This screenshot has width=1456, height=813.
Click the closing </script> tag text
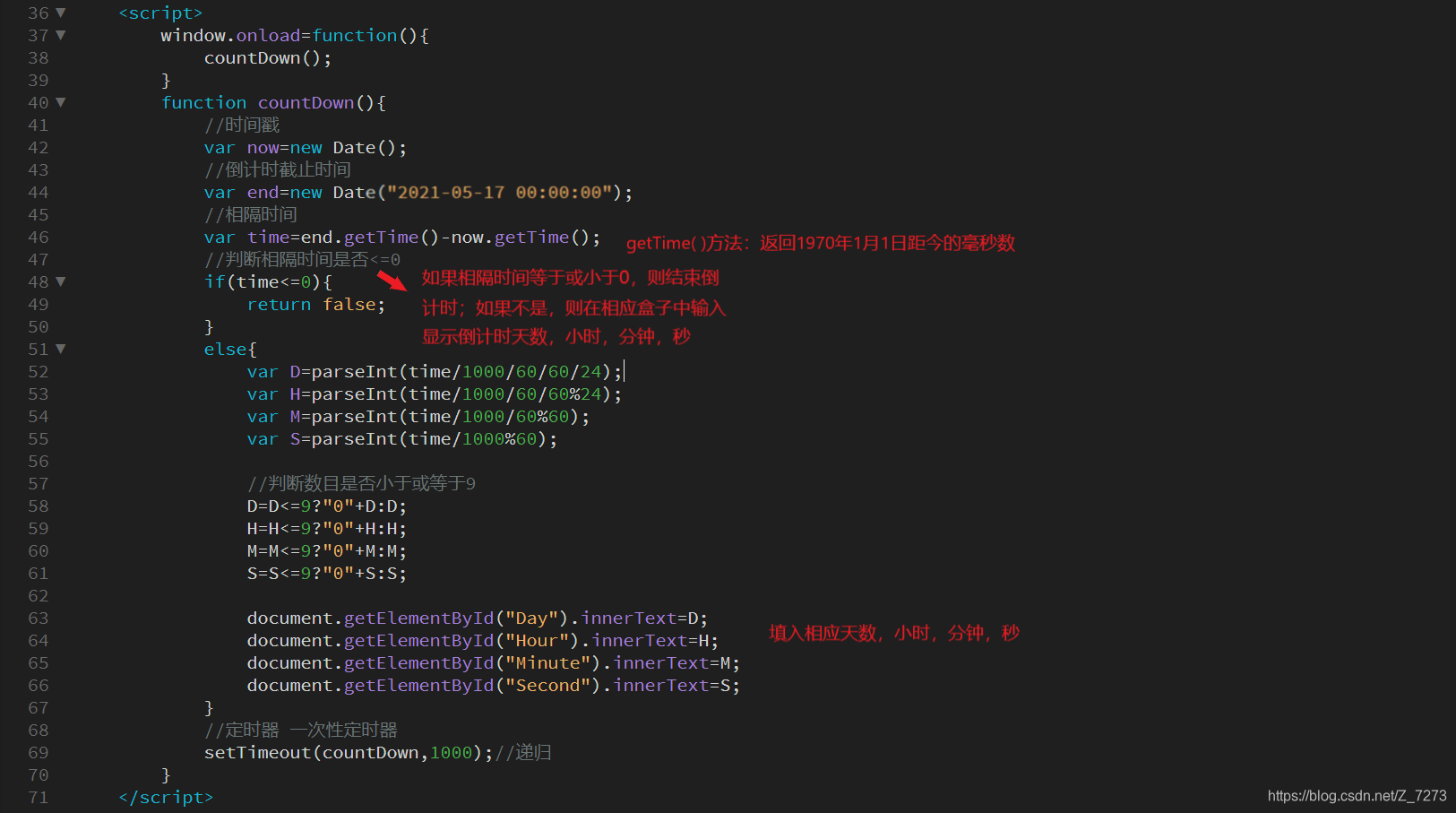(x=166, y=798)
